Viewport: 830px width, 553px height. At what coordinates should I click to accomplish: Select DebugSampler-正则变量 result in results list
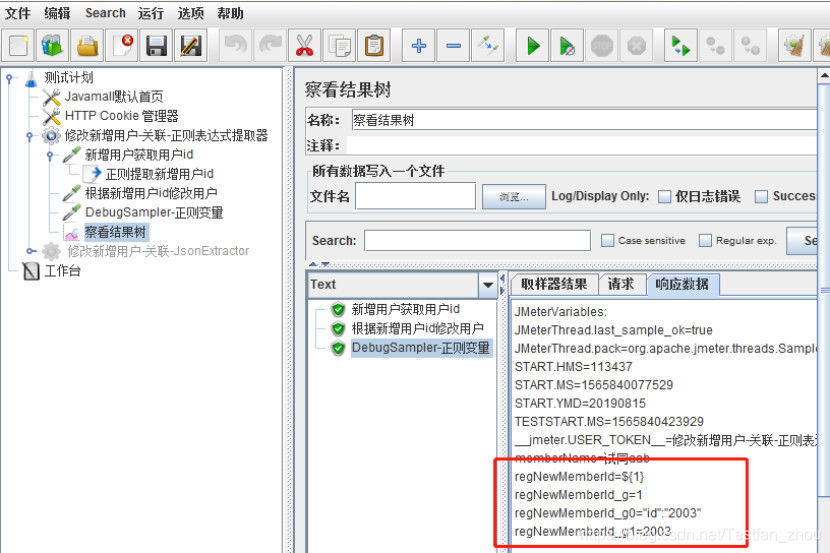click(x=421, y=348)
